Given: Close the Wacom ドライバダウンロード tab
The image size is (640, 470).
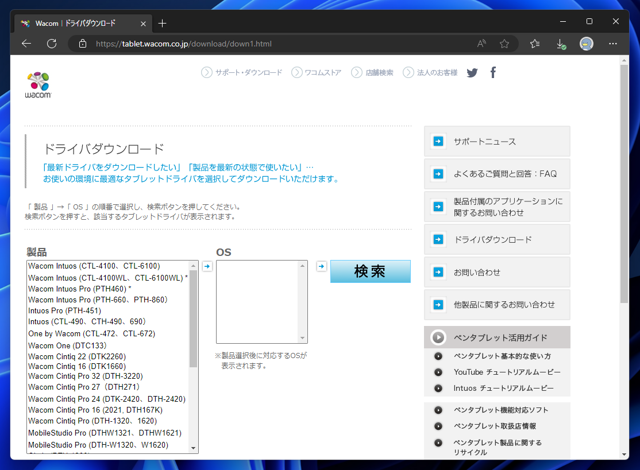Looking at the screenshot, I should [143, 24].
